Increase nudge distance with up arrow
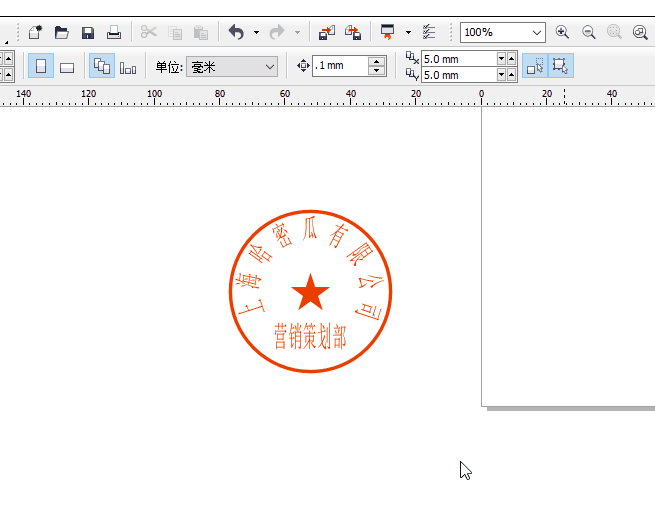The image size is (655, 521). coord(377,61)
